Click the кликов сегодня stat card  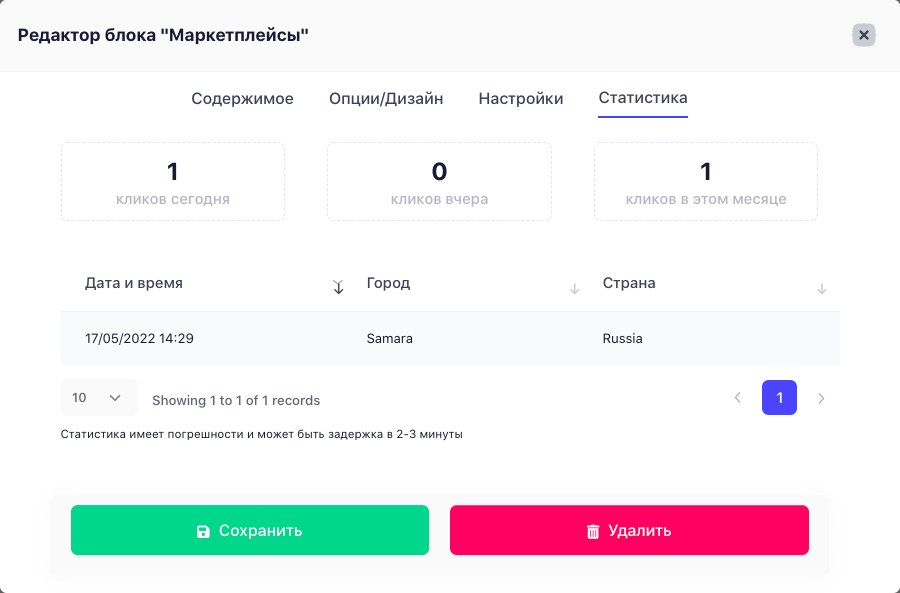click(173, 181)
